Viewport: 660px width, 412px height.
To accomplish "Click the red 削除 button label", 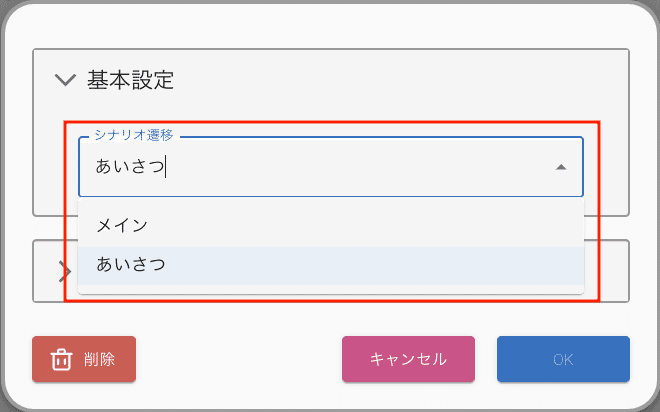I will pyautogui.click(x=99, y=359).
